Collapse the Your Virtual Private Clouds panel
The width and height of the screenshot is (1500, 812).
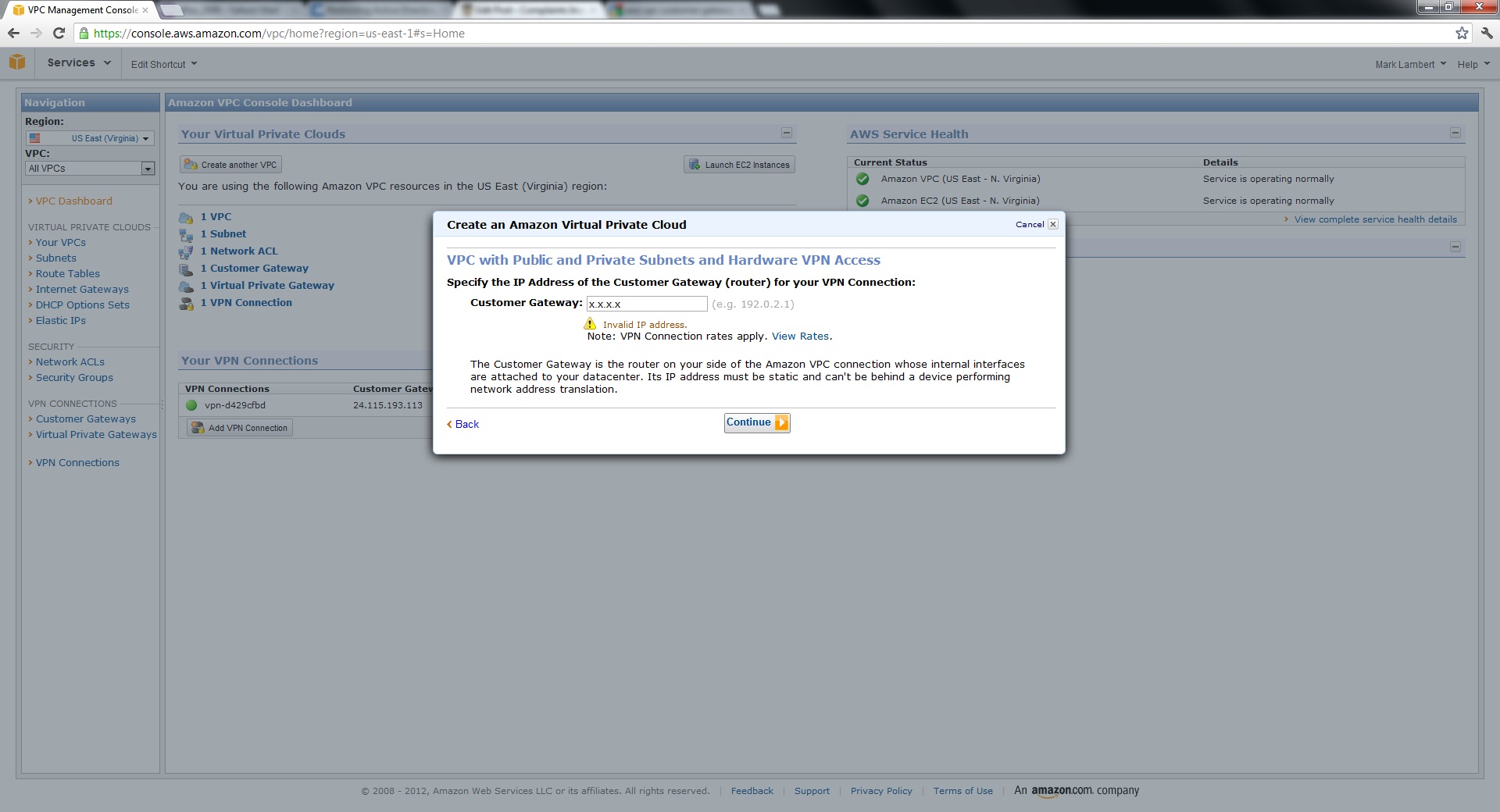787,134
